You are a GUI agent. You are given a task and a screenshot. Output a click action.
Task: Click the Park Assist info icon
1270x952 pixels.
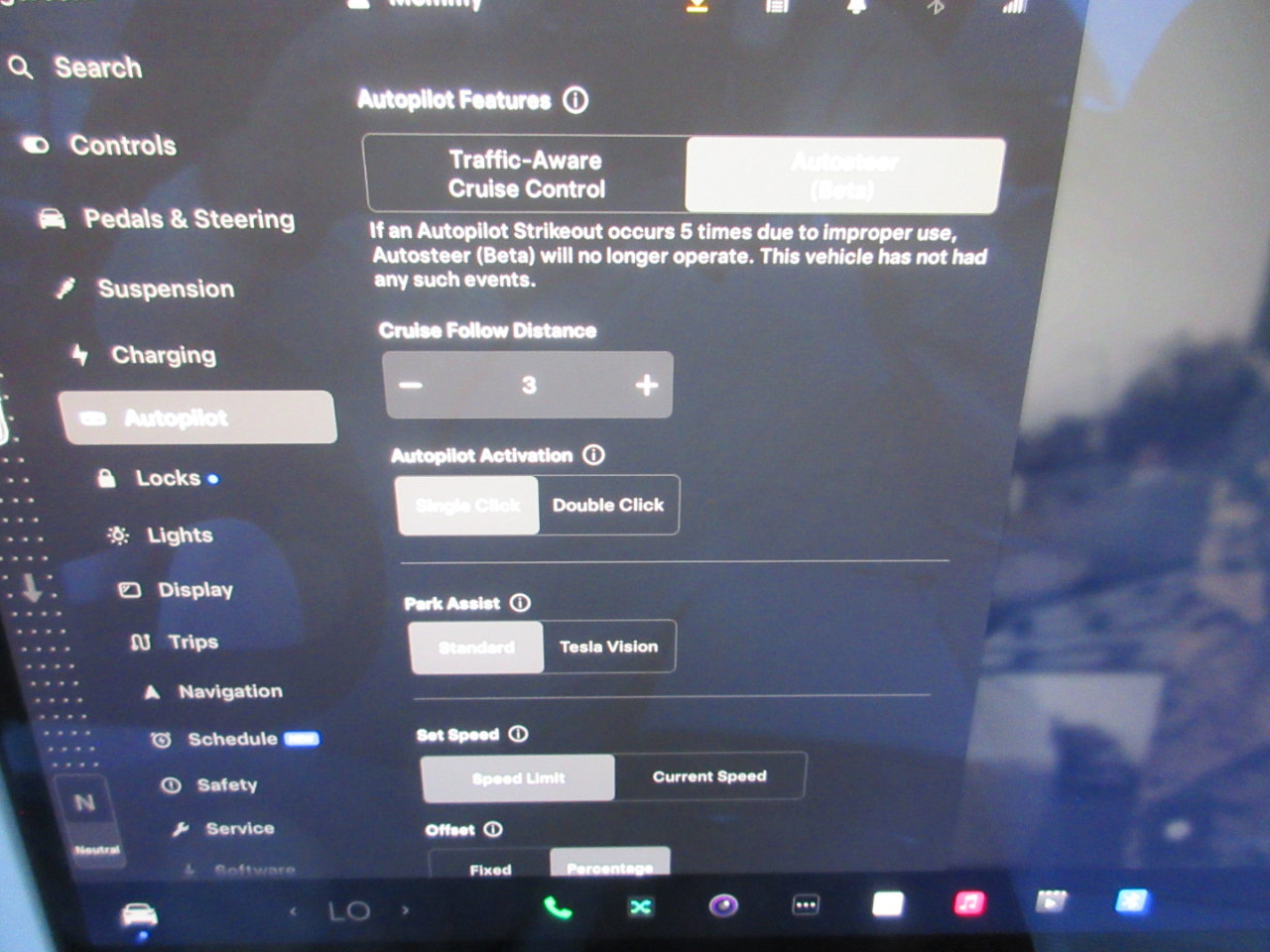point(520,603)
